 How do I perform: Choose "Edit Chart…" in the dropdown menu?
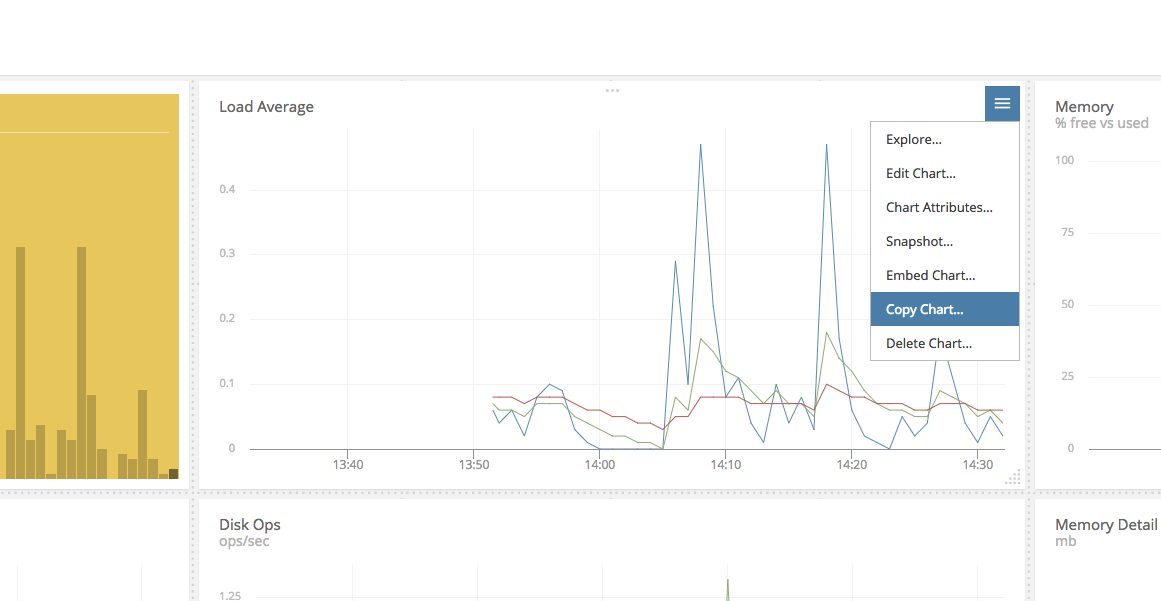coord(920,173)
